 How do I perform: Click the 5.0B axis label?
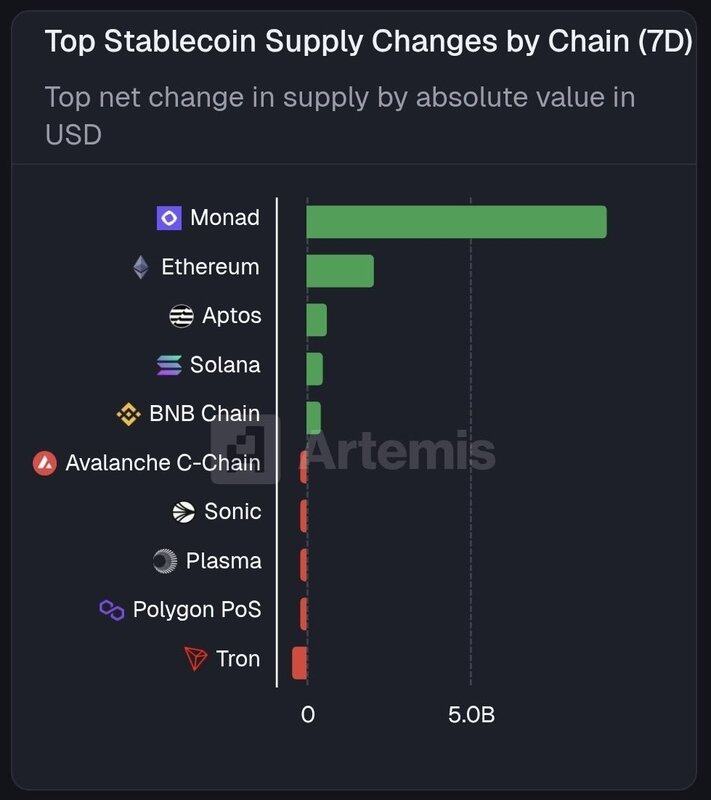470,716
